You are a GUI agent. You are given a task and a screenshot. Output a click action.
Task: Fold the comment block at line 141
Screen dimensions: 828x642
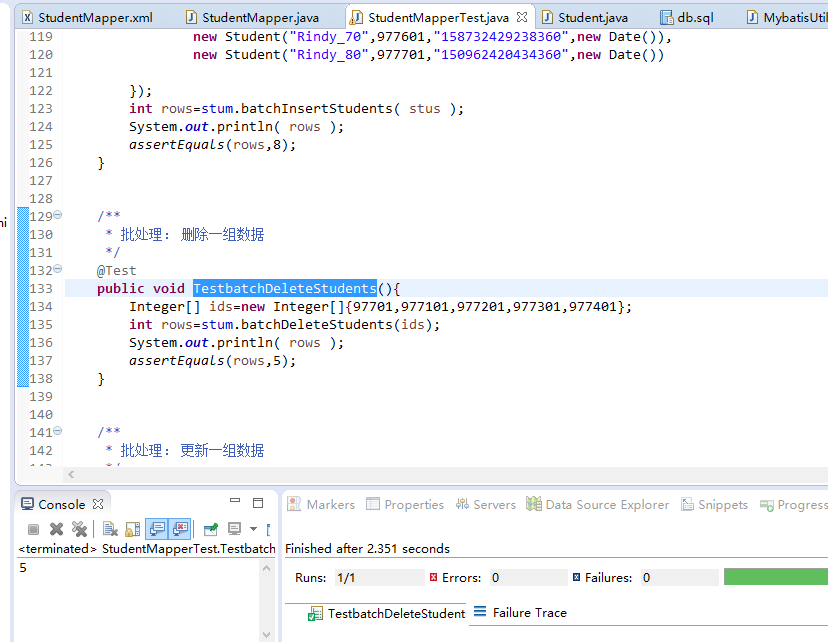click(57, 432)
